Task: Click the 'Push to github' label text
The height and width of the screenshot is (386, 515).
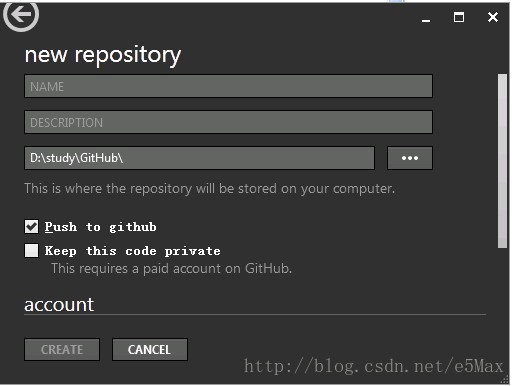Action: click(x=100, y=227)
